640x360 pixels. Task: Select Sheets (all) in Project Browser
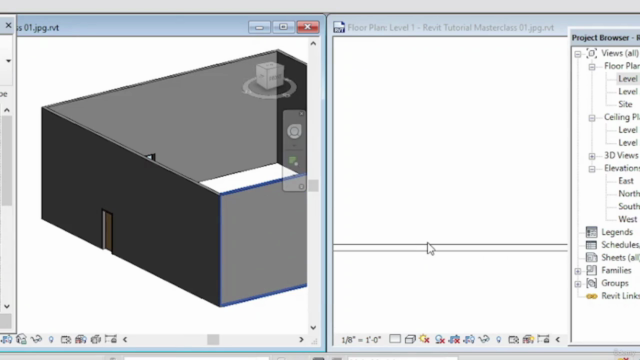tap(620, 258)
